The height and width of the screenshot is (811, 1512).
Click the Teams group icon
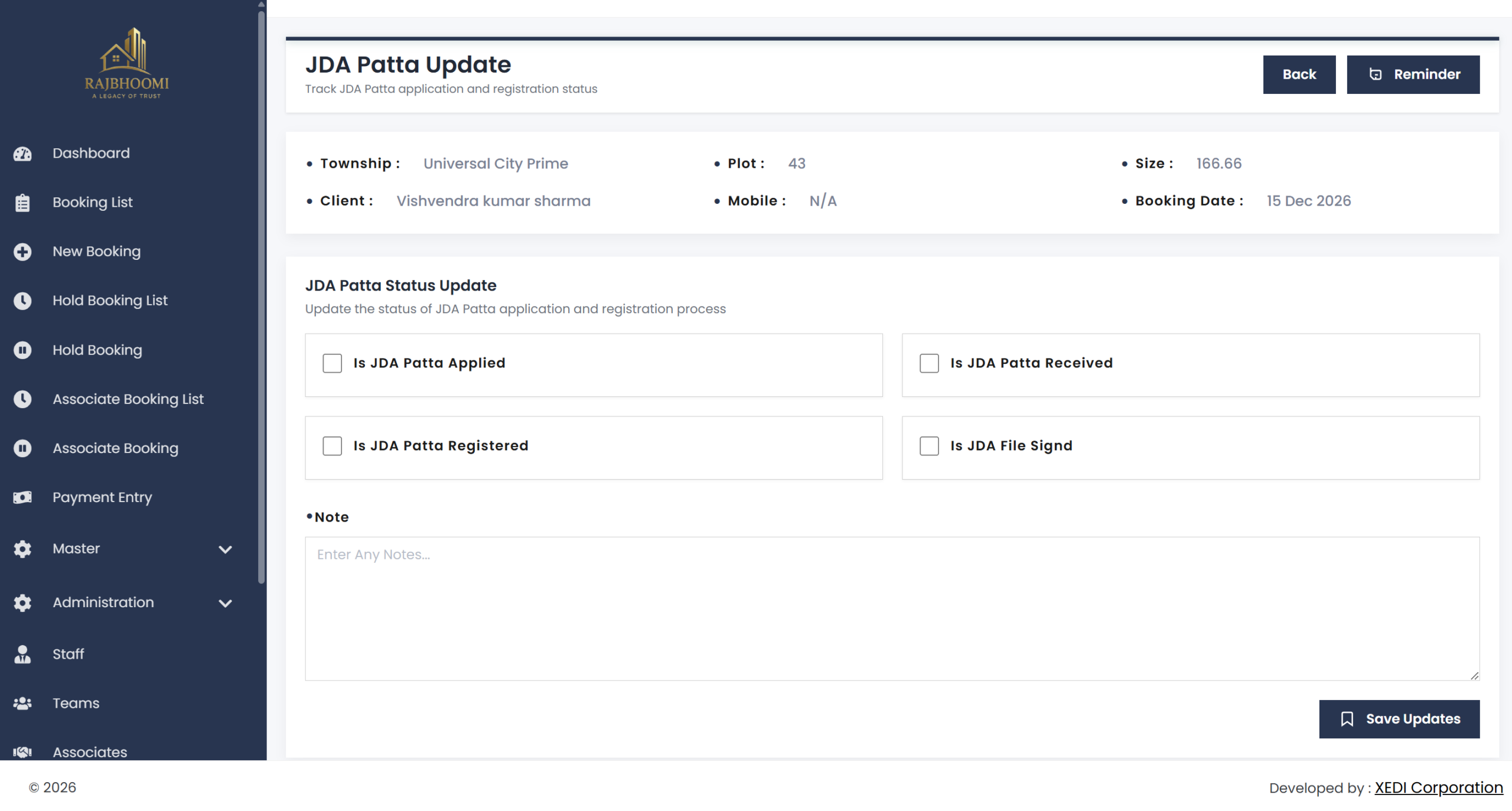point(22,703)
